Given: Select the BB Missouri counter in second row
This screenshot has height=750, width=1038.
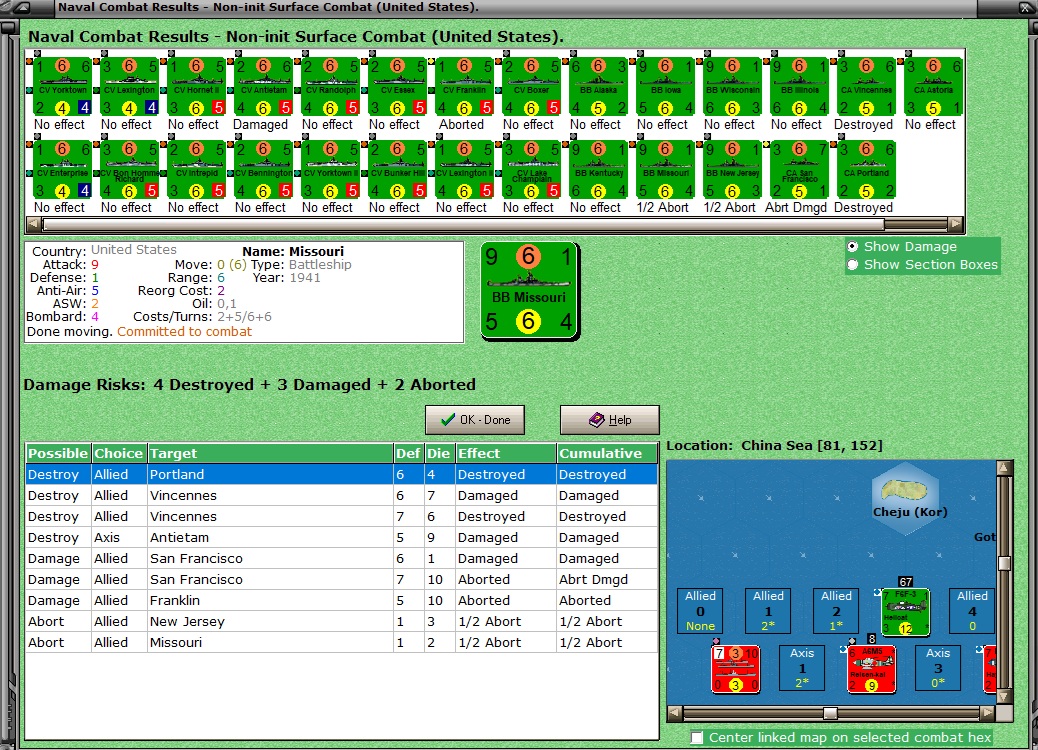Looking at the screenshot, I should [x=665, y=170].
